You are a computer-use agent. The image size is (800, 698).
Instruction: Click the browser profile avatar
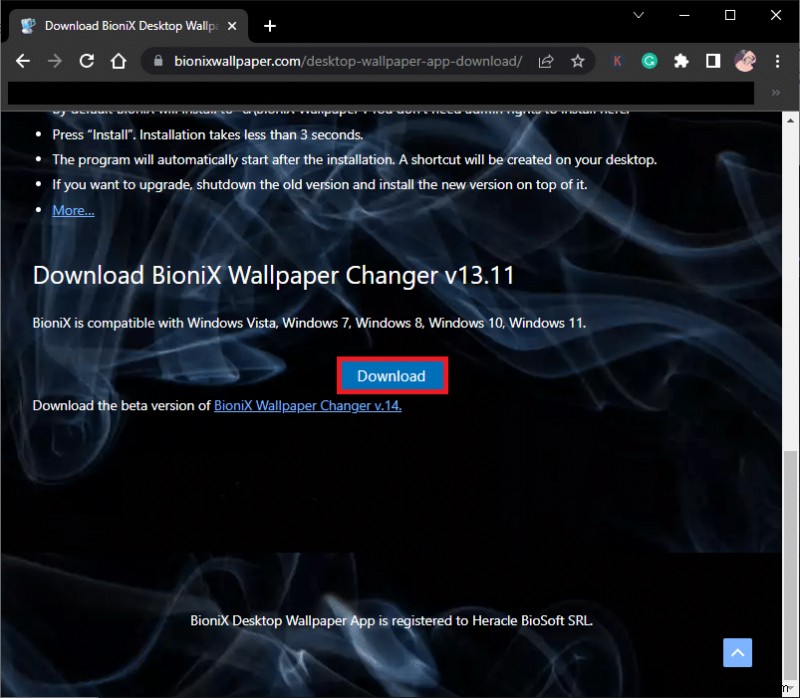(745, 61)
